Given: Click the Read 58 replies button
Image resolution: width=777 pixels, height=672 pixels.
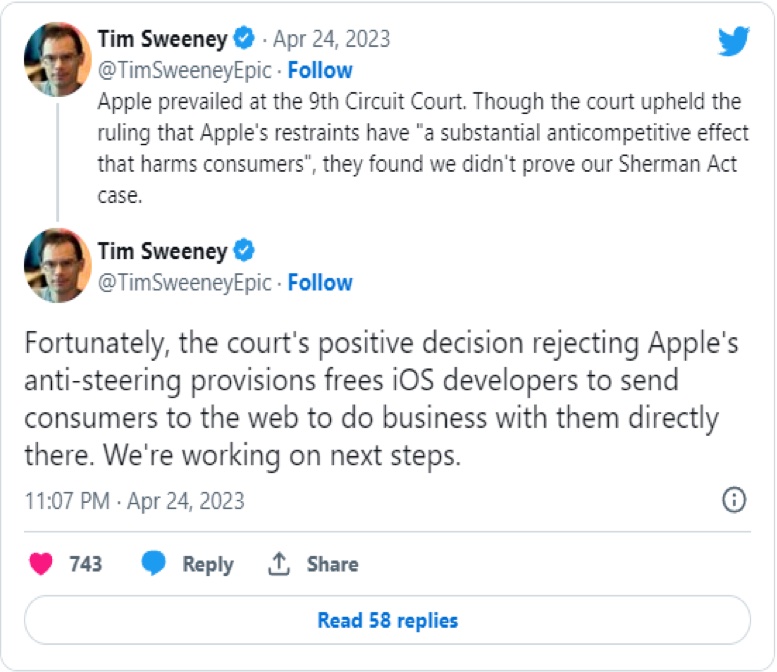Looking at the screenshot, I should [x=388, y=620].
